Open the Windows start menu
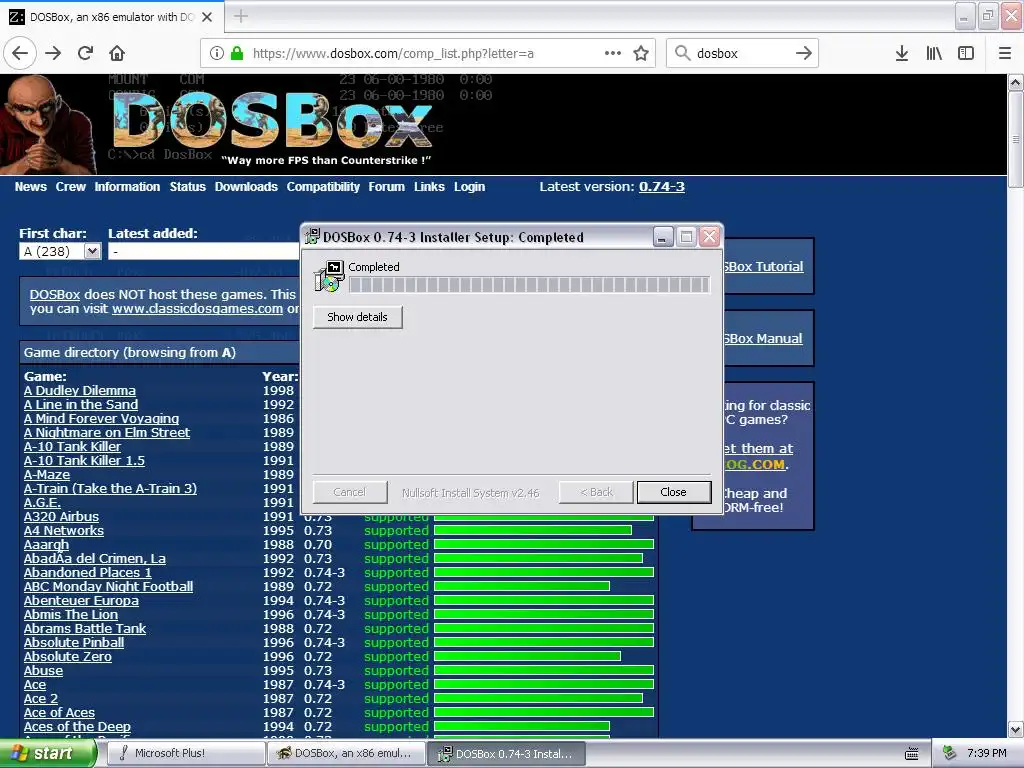The image size is (1024, 768). pyautogui.click(x=47, y=754)
